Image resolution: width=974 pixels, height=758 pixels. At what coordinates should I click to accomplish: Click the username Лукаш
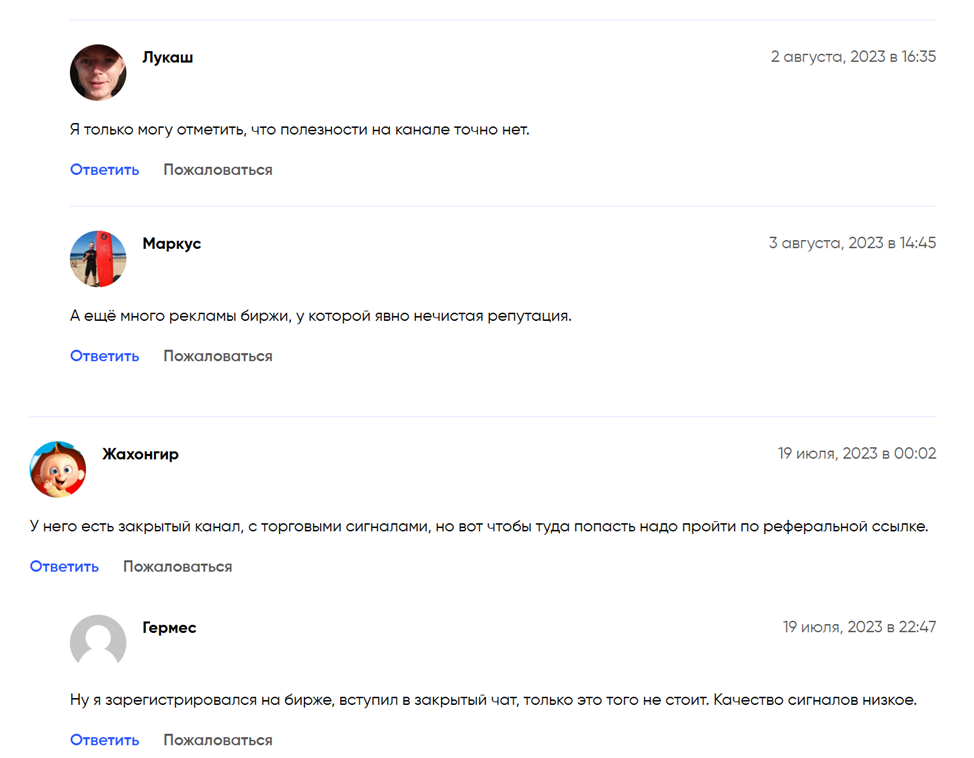pyautogui.click(x=168, y=57)
